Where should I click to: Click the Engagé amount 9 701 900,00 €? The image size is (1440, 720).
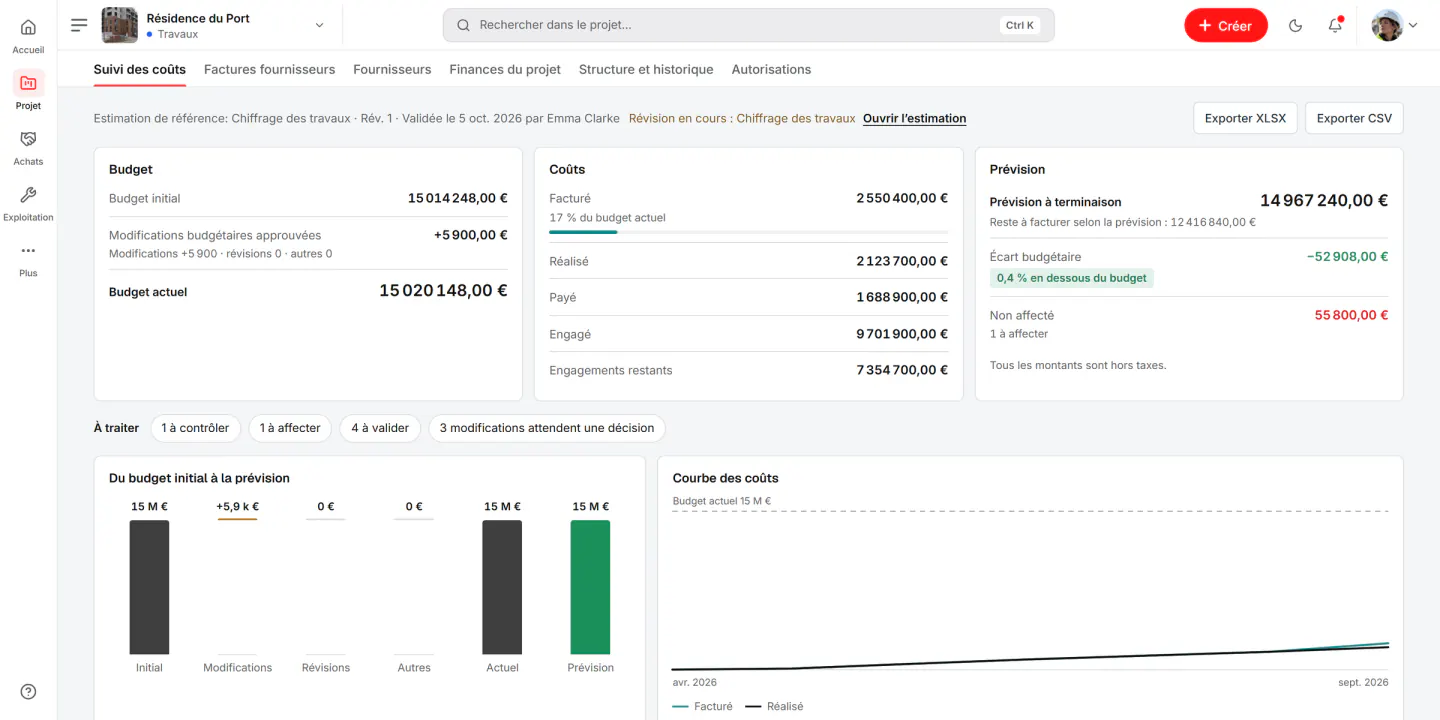point(902,334)
